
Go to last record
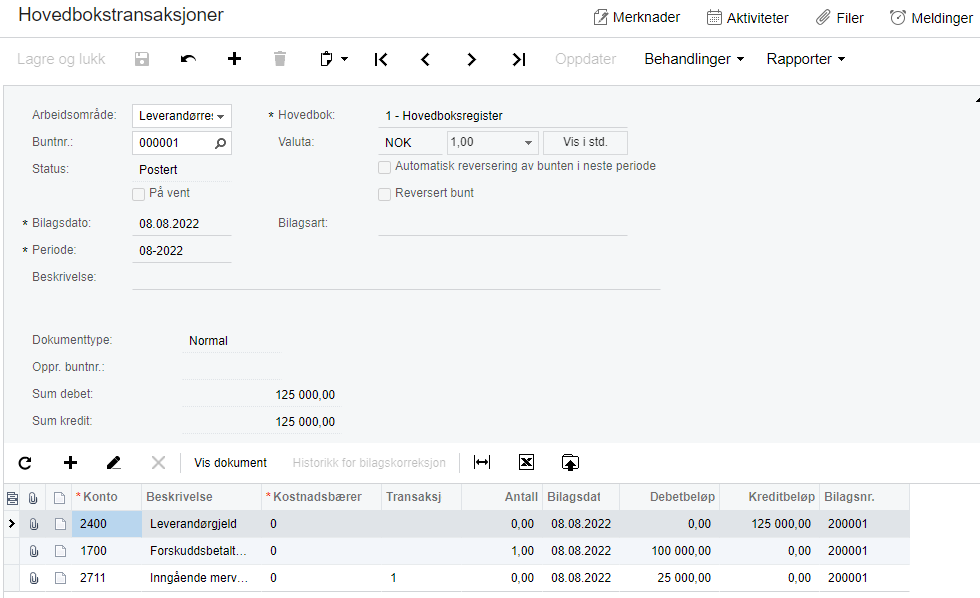click(x=519, y=59)
